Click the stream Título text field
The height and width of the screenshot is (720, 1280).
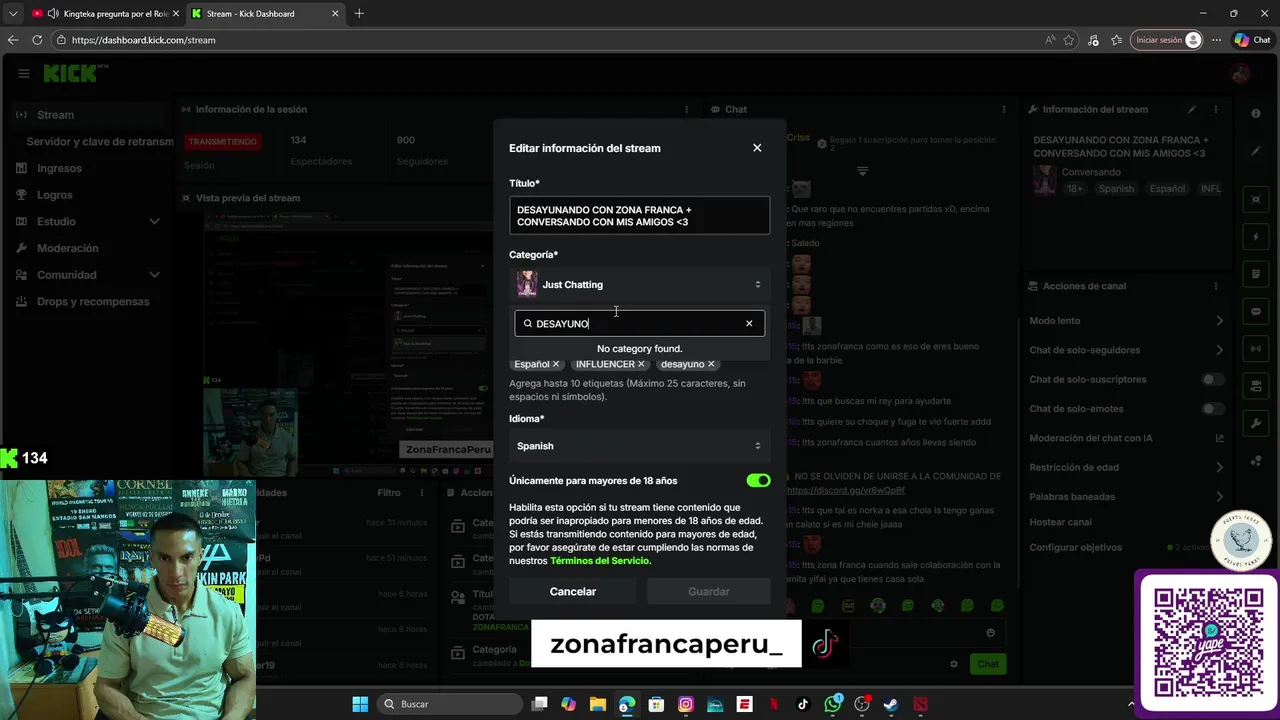[639, 216]
